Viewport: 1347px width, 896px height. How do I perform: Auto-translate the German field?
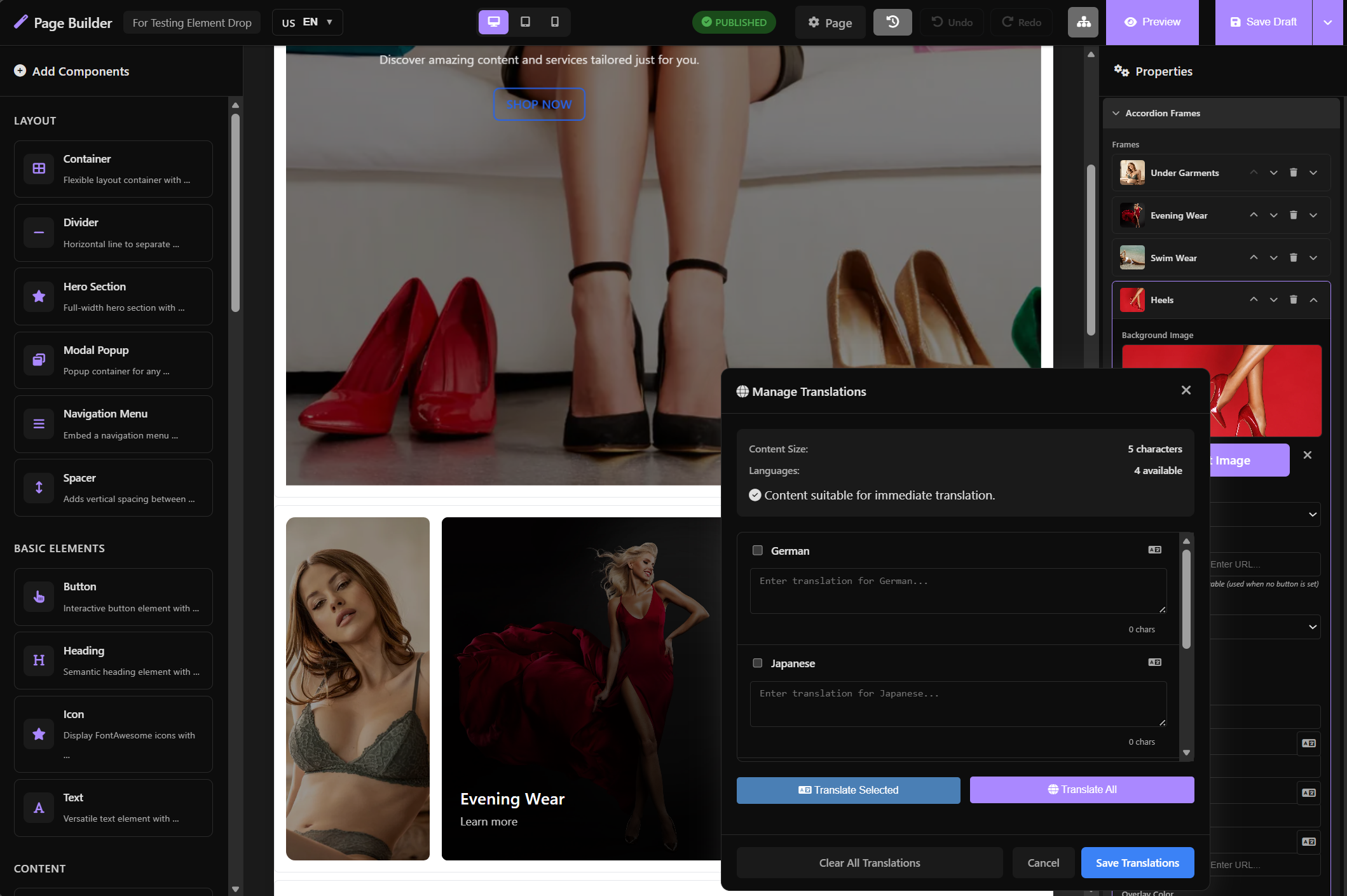(1155, 549)
